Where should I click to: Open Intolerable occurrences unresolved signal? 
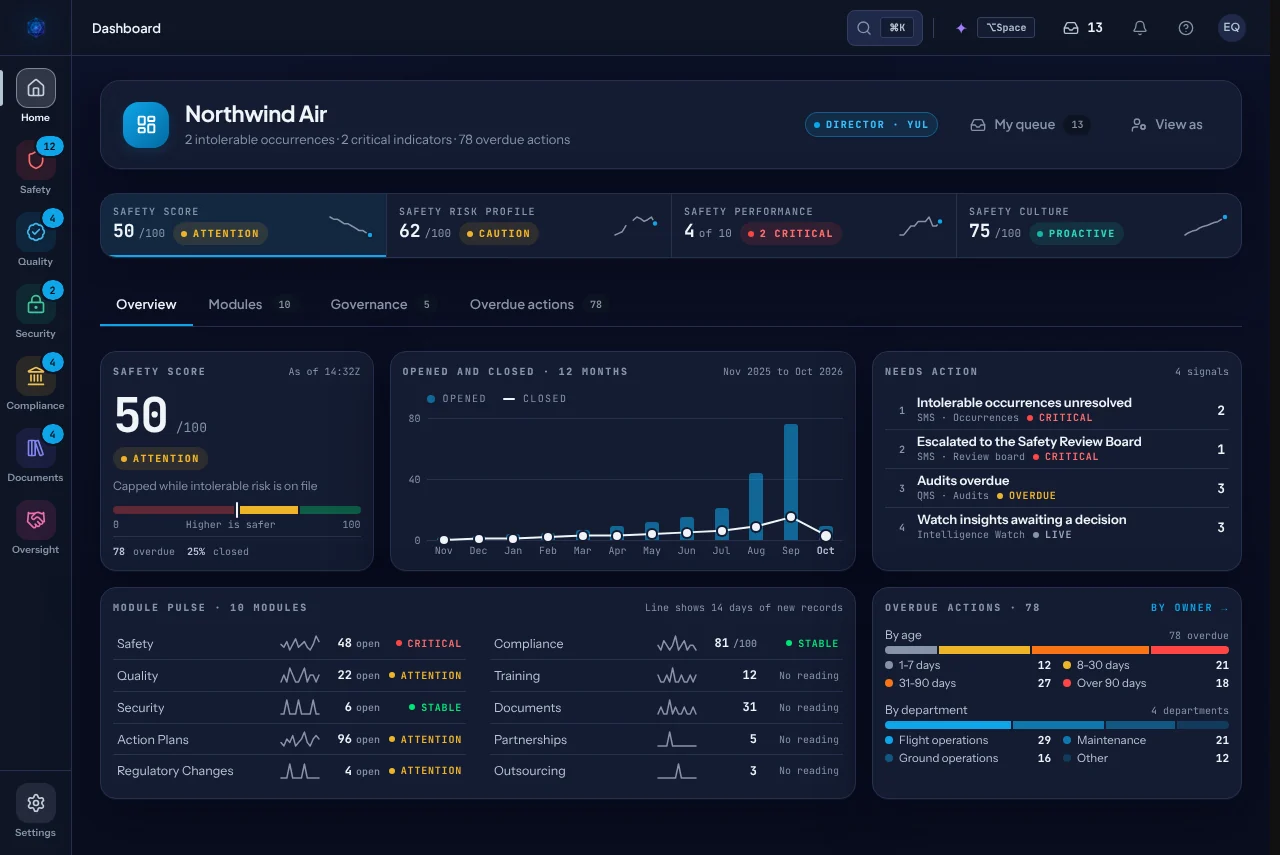1057,410
